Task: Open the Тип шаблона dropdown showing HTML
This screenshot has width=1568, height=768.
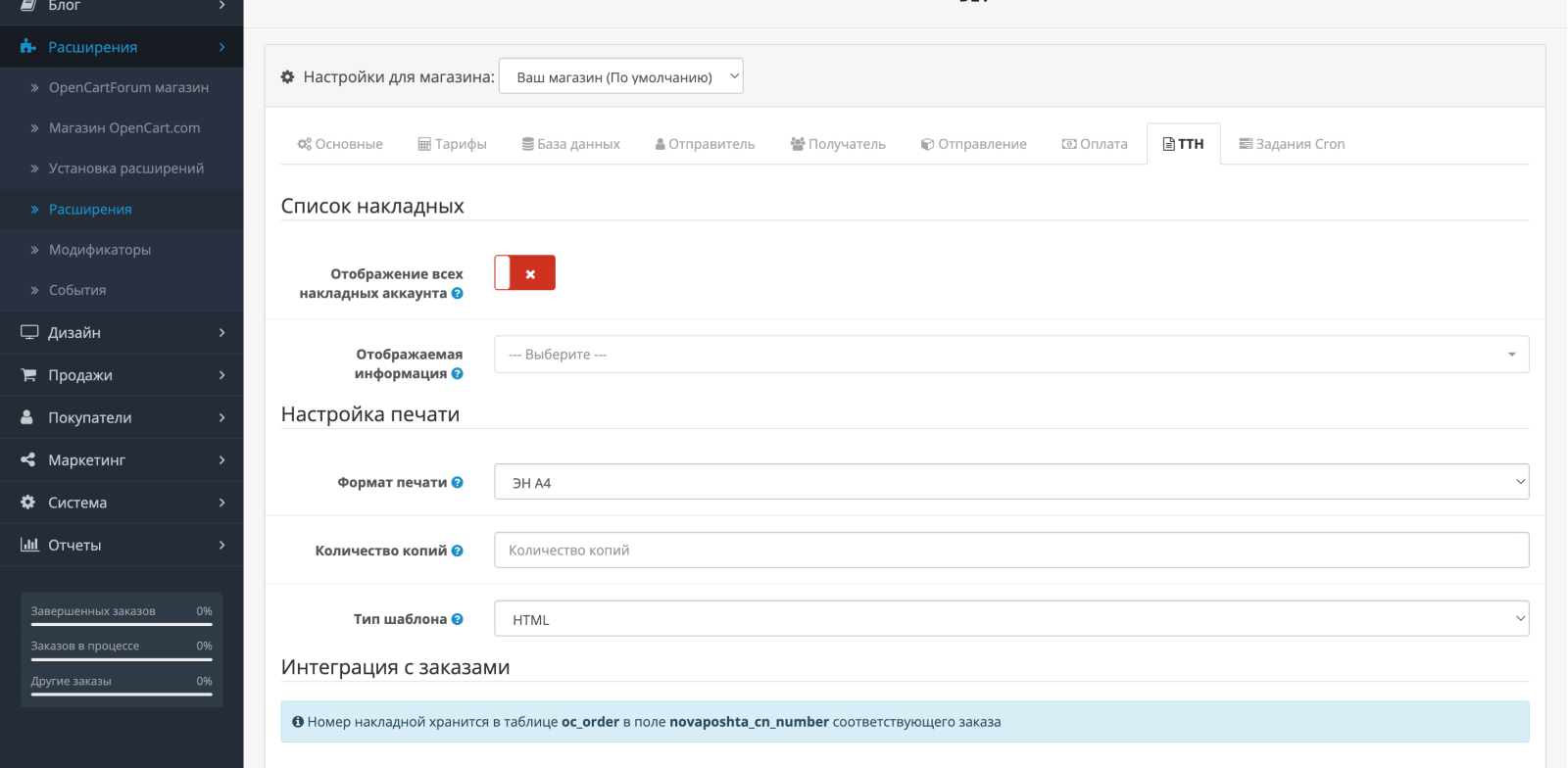Action: pyautogui.click(x=1011, y=619)
